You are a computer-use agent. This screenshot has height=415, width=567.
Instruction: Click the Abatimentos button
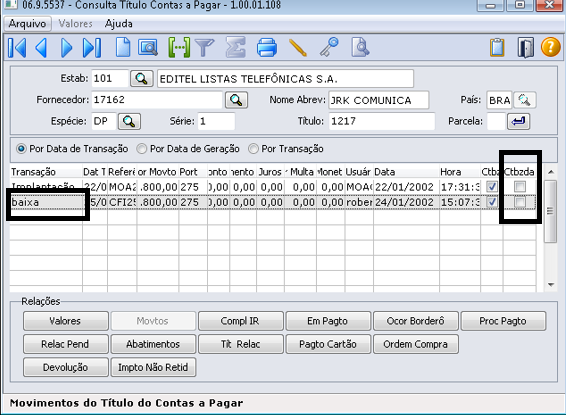153,344
